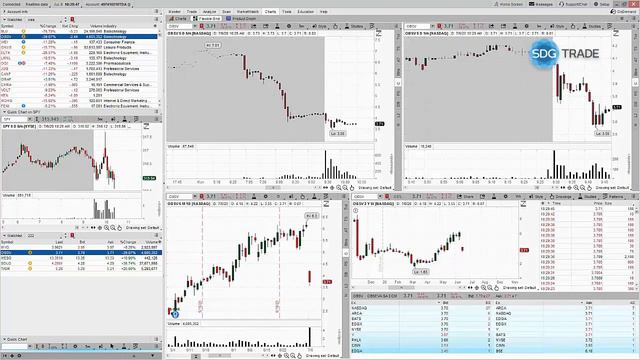
Task: Collapse the Account Info panel
Action: (4, 12)
